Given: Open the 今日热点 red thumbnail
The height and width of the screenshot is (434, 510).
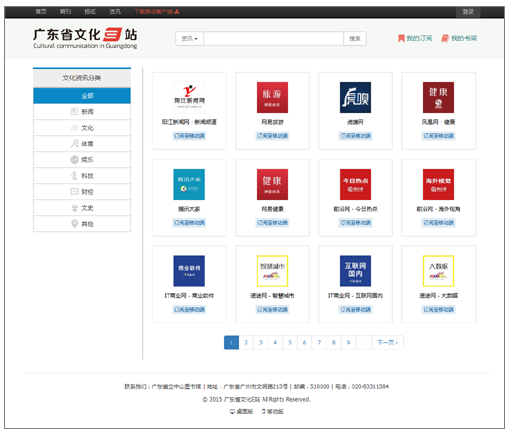Looking at the screenshot, I should click(355, 184).
